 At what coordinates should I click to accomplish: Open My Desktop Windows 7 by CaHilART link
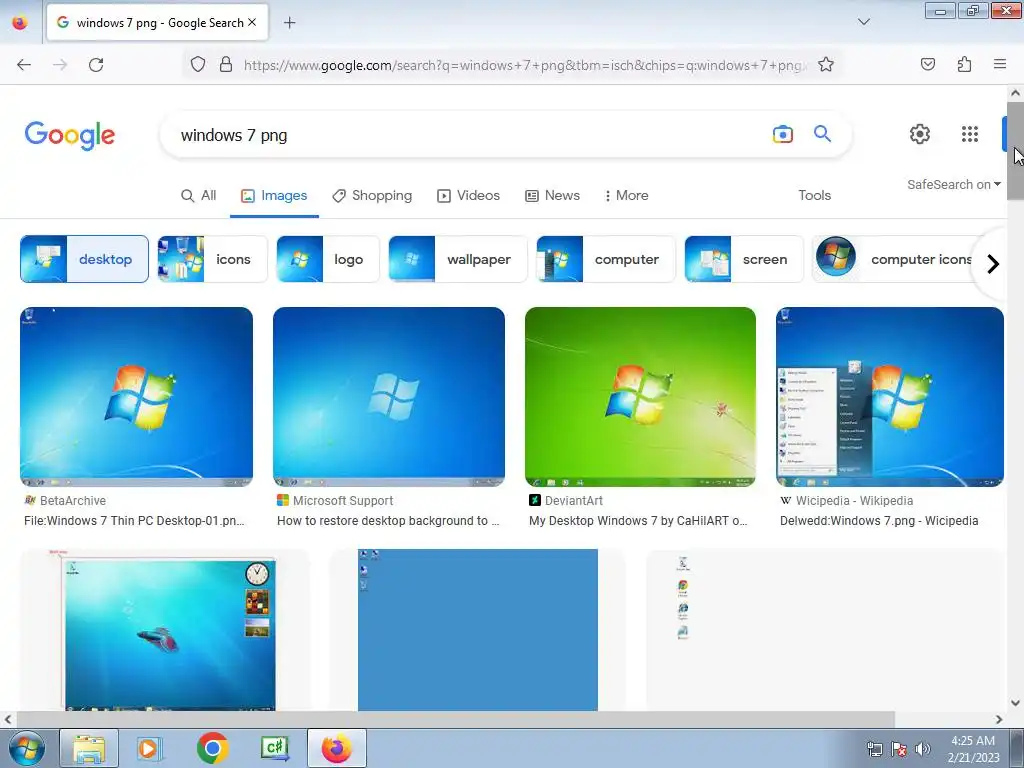(638, 520)
